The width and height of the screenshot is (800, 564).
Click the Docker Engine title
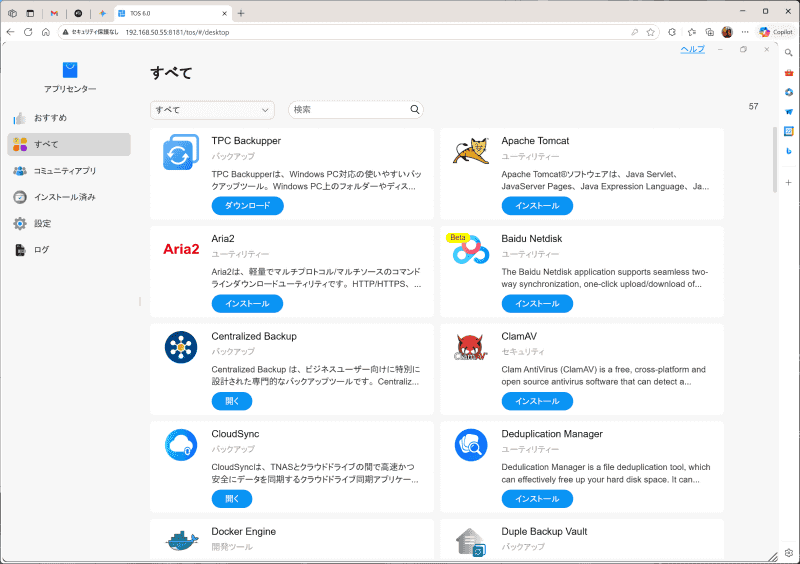pos(243,531)
